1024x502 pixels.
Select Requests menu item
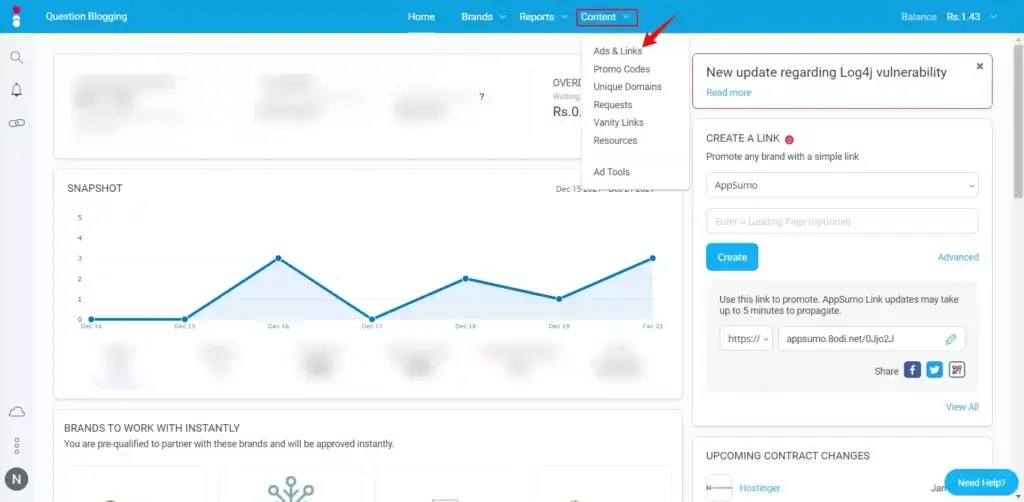coord(613,104)
